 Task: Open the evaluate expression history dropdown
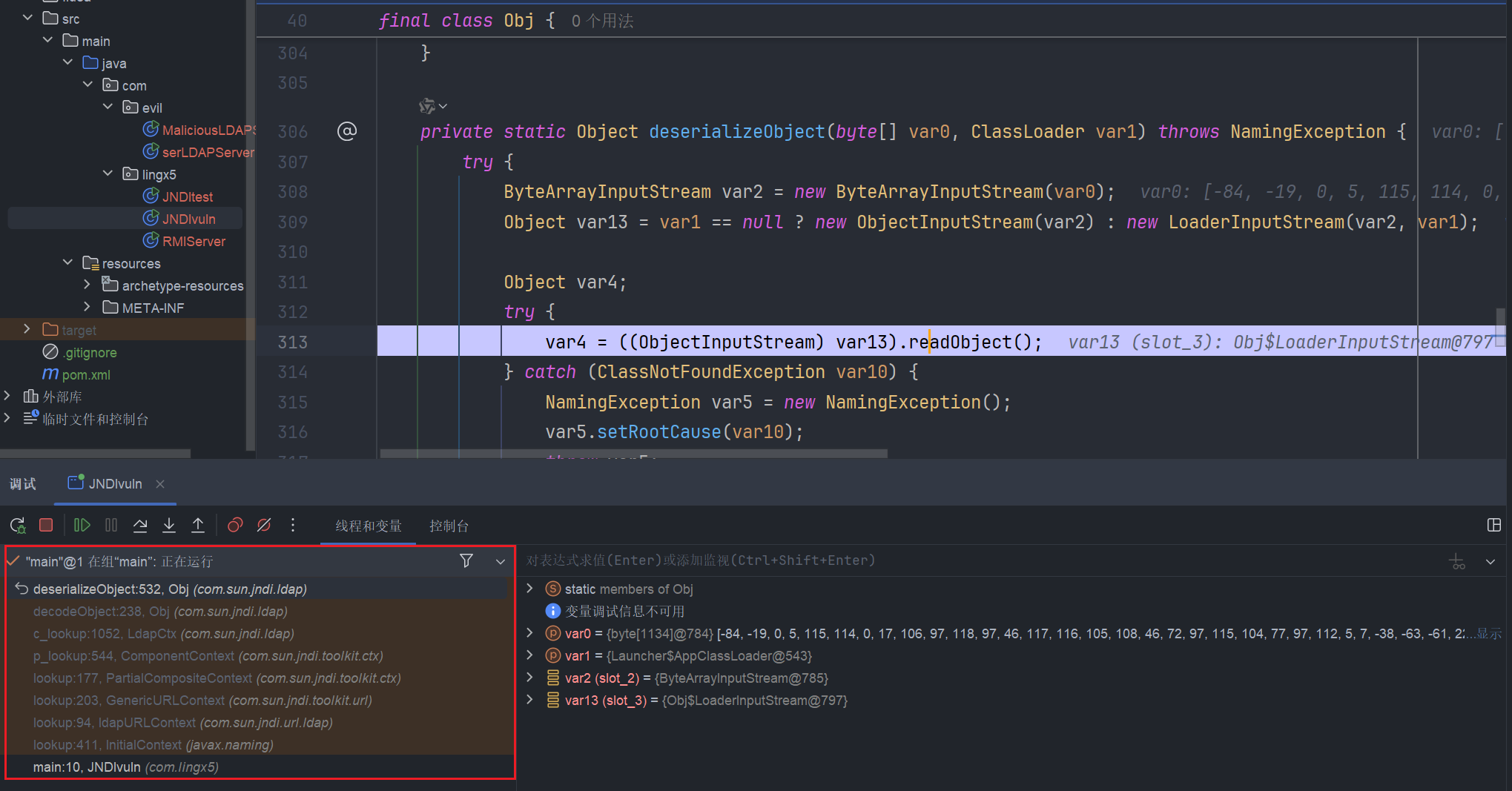(x=1490, y=561)
